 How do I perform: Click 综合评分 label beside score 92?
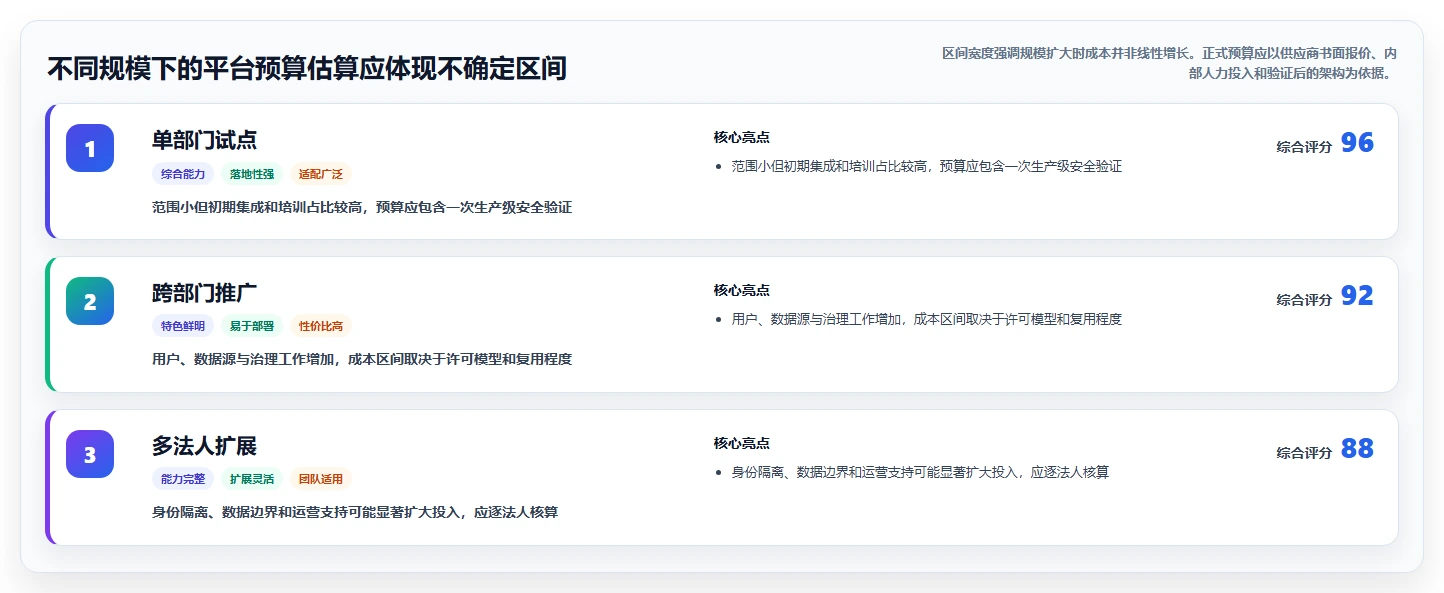point(1304,300)
